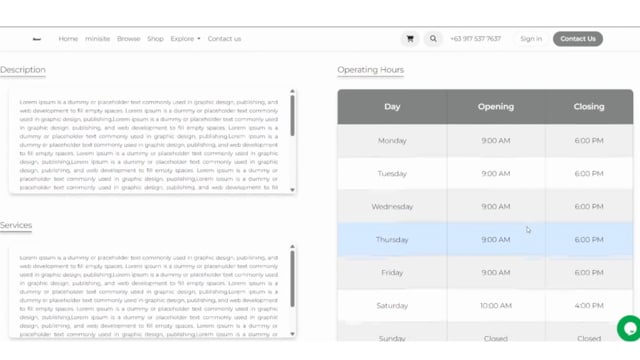Screen dimensions: 640x360
Task: Click the phone number link
Action: coord(476,39)
